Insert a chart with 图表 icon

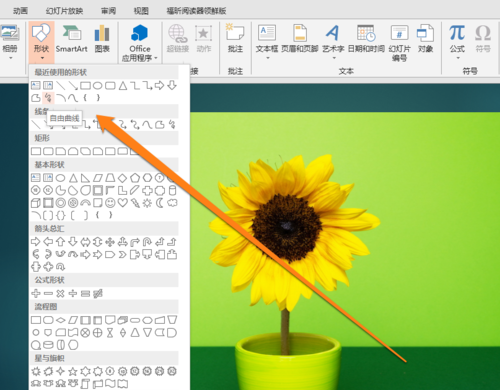click(102, 39)
